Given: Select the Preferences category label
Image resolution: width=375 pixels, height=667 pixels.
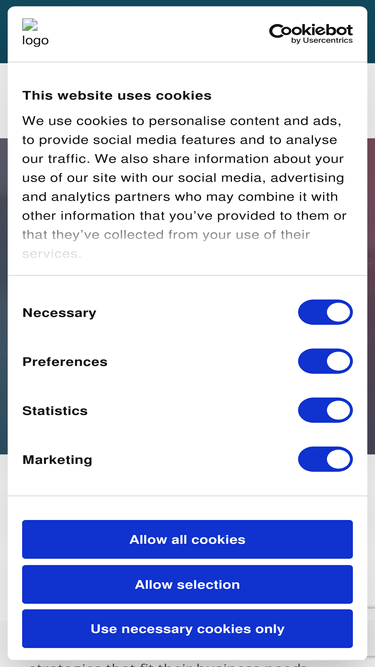Looking at the screenshot, I should tap(65, 362).
